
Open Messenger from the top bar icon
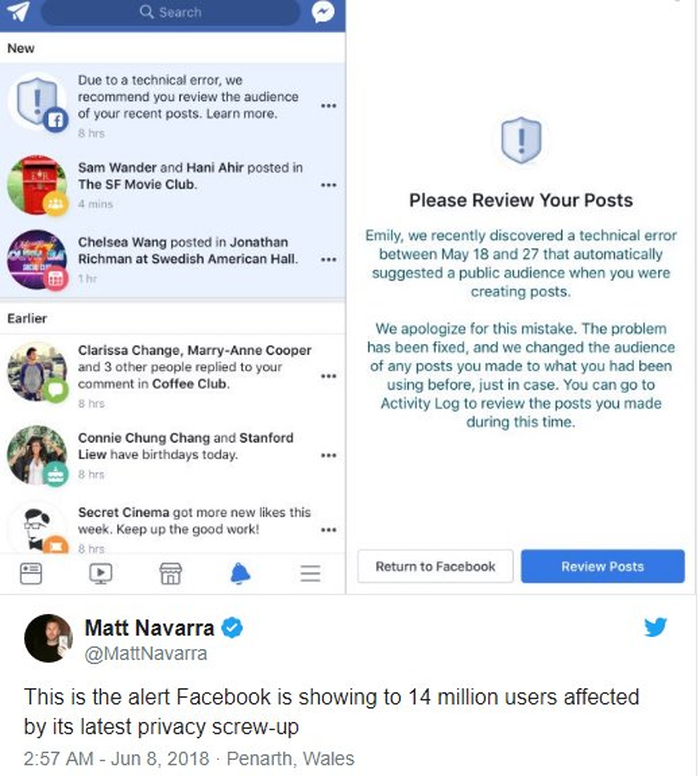click(x=322, y=12)
